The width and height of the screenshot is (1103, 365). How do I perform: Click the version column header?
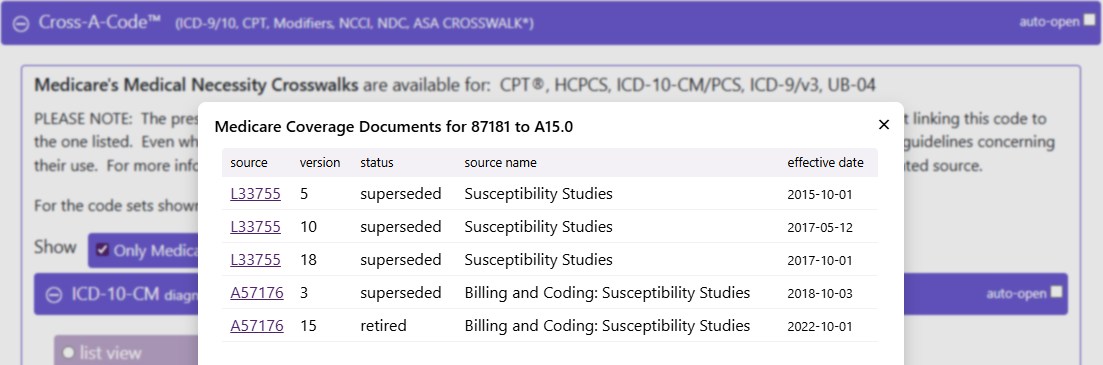click(x=320, y=162)
